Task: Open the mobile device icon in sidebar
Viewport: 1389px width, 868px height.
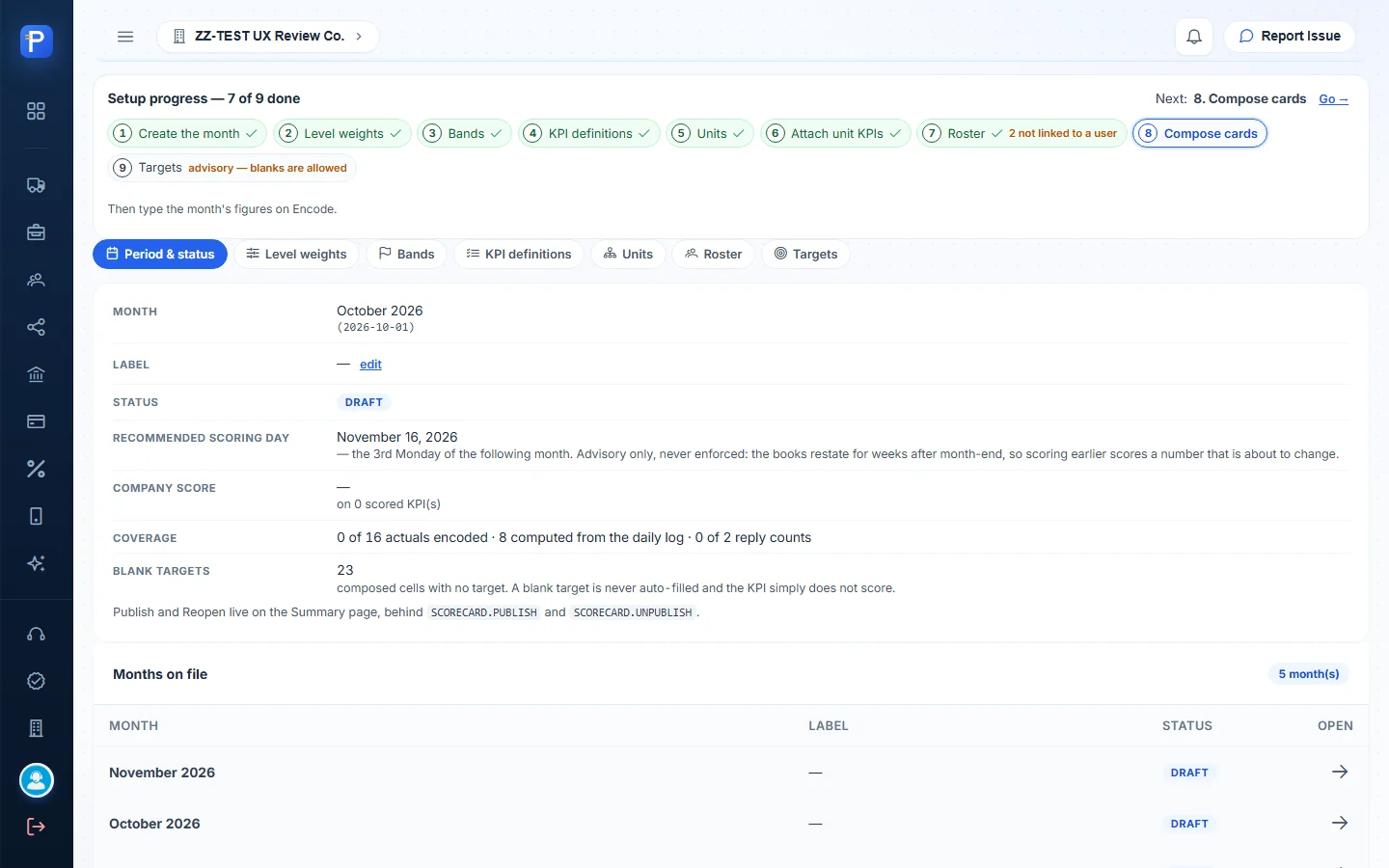Action: (x=36, y=516)
